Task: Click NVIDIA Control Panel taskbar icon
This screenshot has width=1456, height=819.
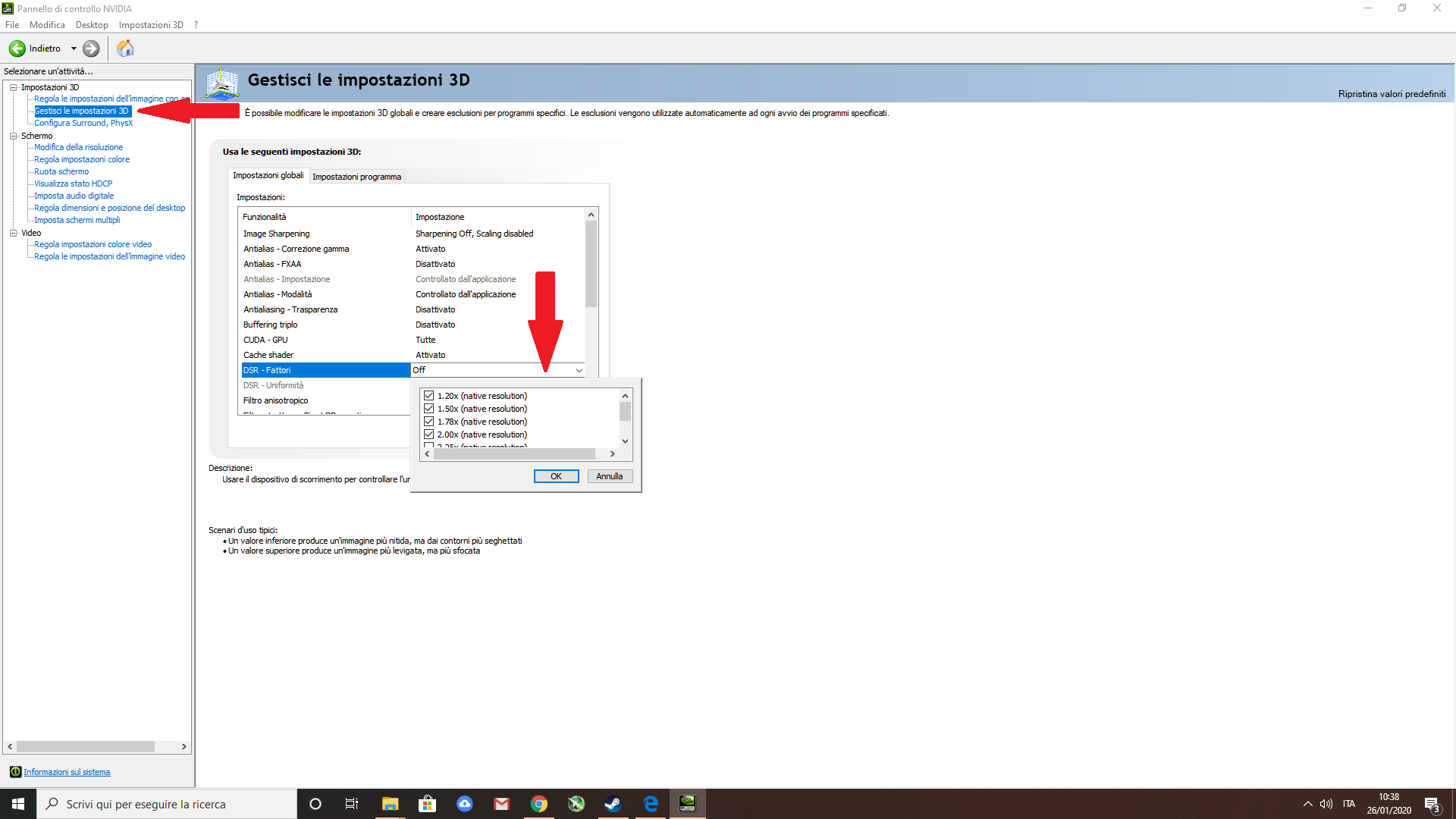Action: 687,804
